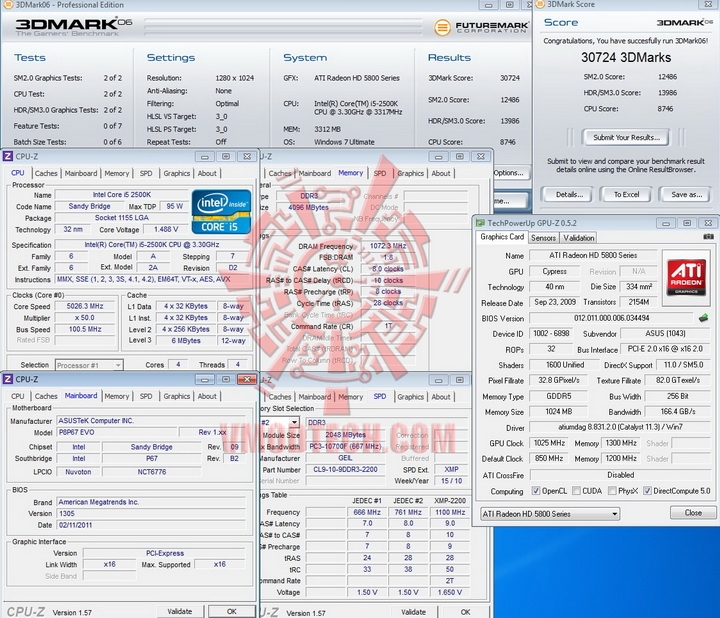
Task: Click the Core Speed value 5026.3 MHz
Action: tap(85, 306)
